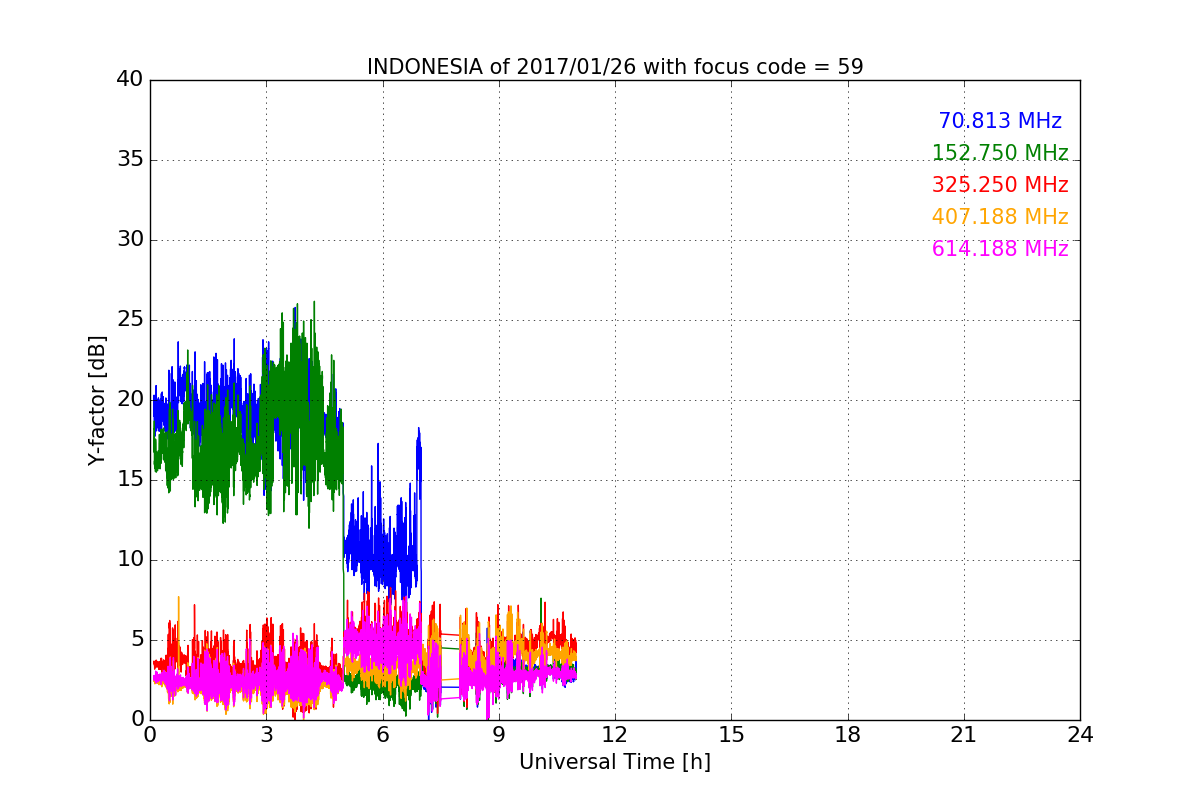This screenshot has height=800, width=1200.
Task: Click y-axis tick value 20
Action: click(130, 400)
